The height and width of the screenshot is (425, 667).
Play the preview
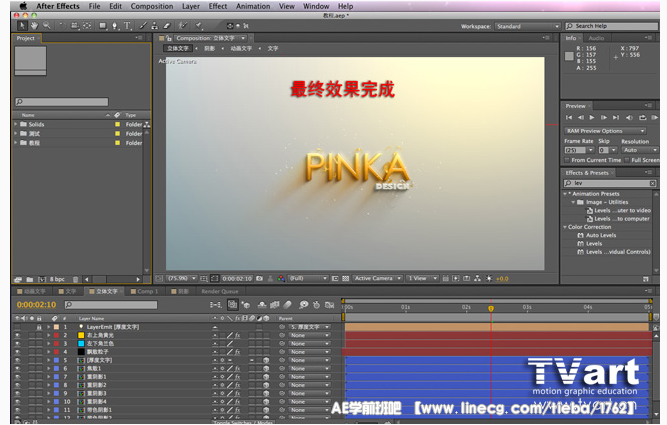point(592,117)
